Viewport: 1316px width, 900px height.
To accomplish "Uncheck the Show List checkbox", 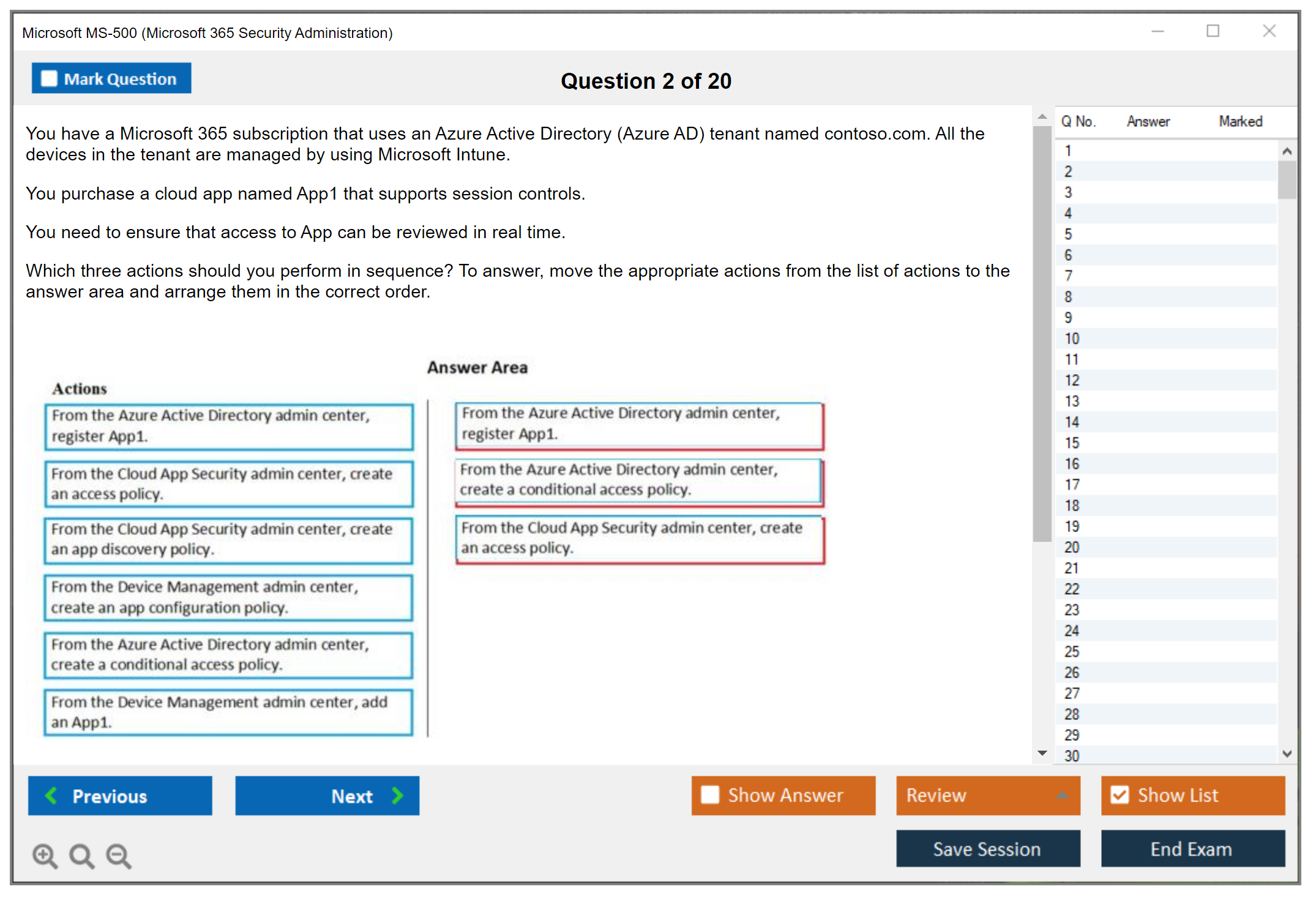I will (x=1120, y=795).
